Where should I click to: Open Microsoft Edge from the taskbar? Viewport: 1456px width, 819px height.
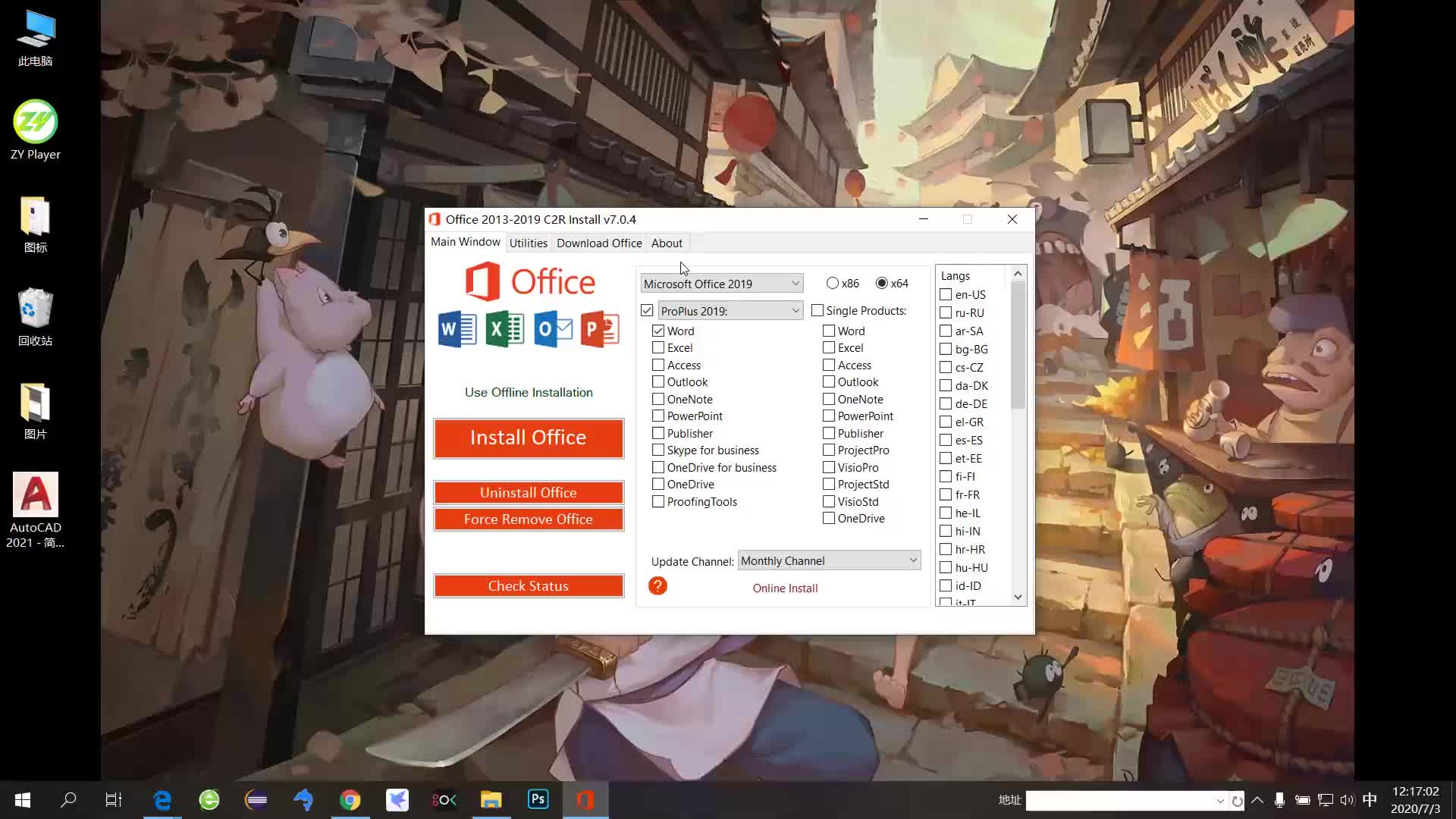coord(162,799)
